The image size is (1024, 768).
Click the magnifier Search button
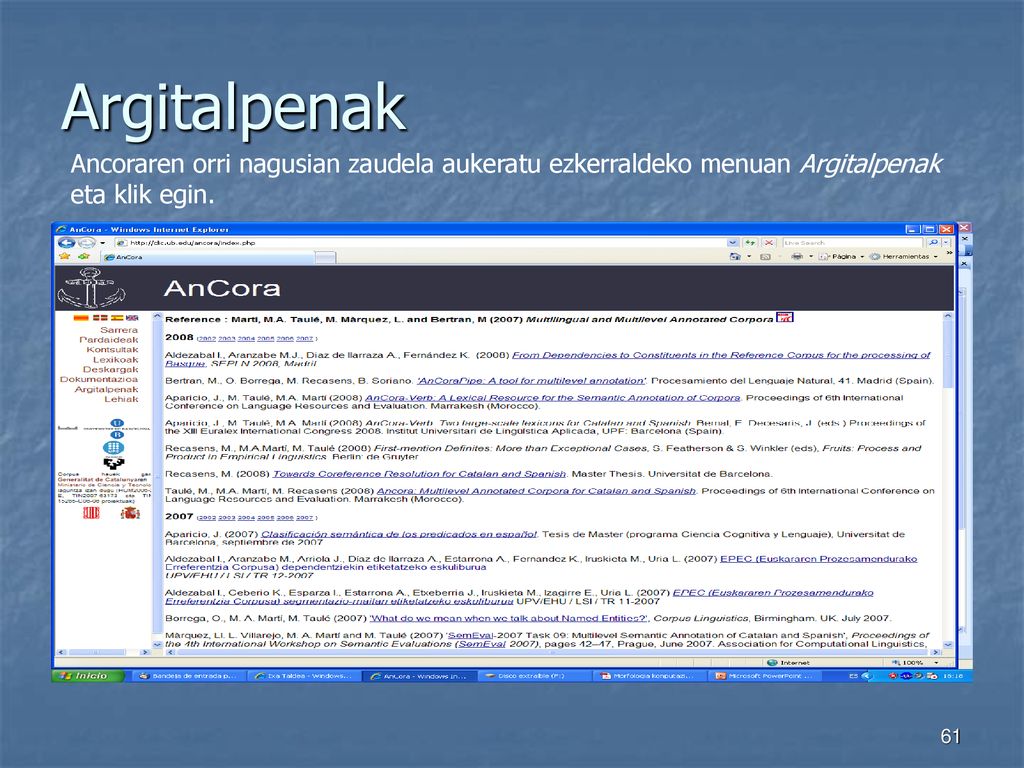point(933,242)
